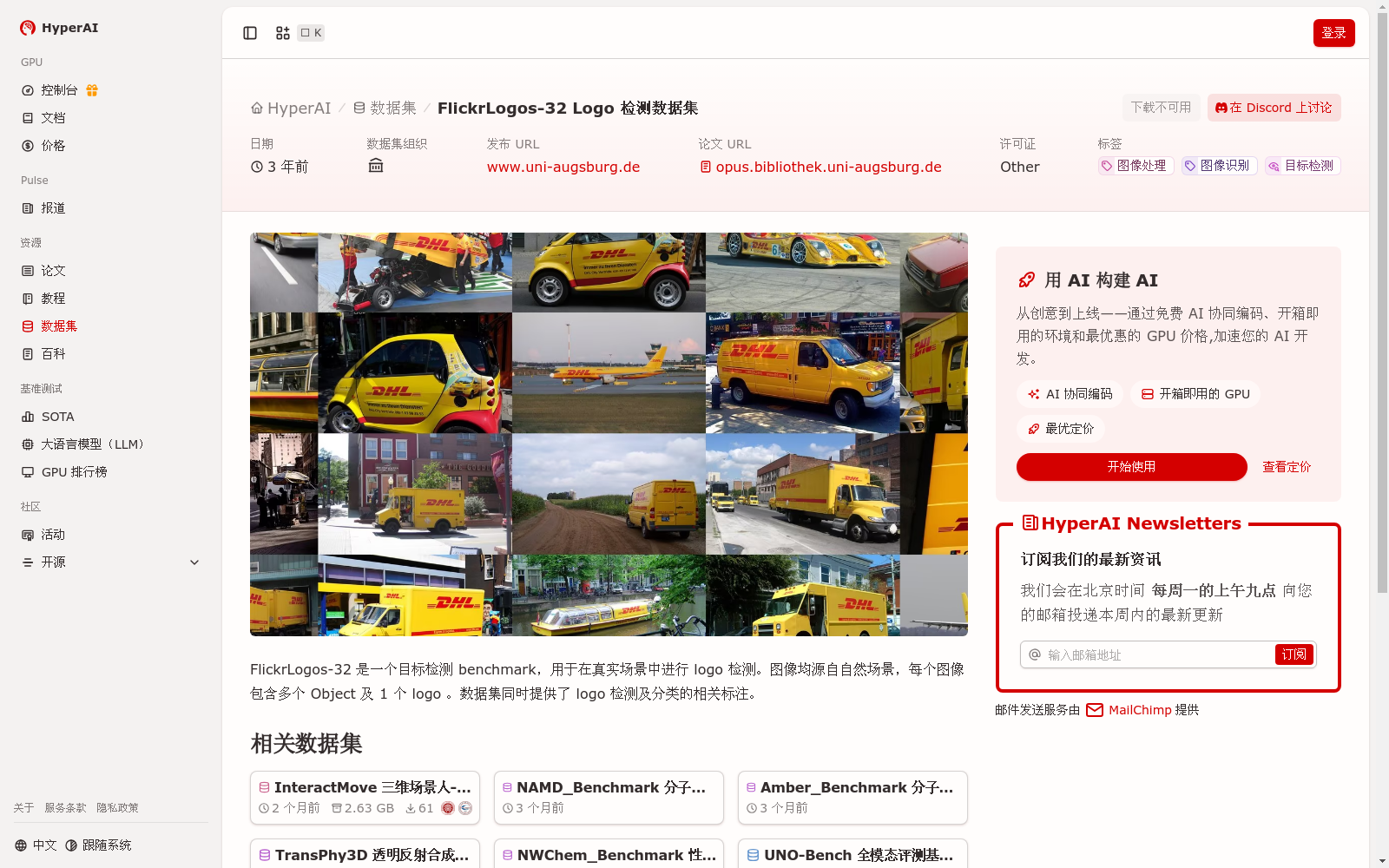Open opus.bibliothek.uni-augsburg.de paper link
This screenshot has width=1389, height=868.
pos(821,167)
